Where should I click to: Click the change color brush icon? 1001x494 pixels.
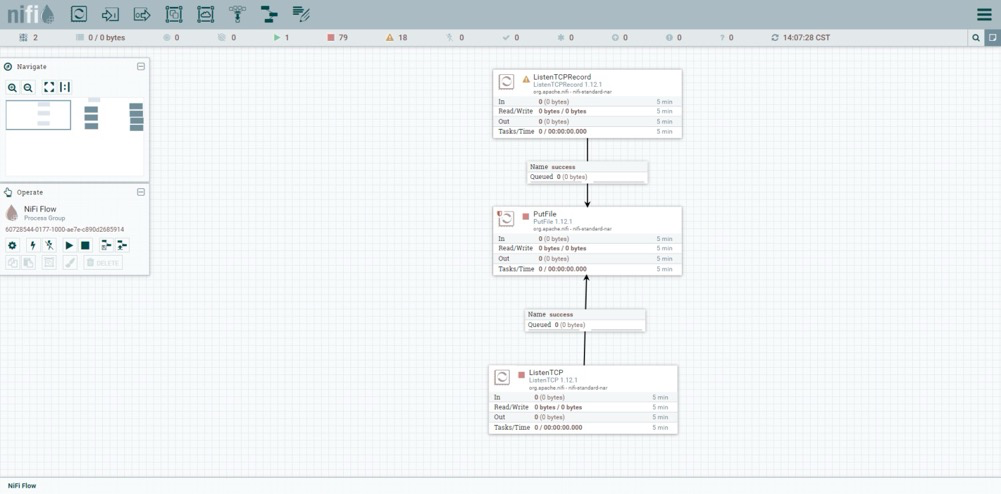point(70,262)
